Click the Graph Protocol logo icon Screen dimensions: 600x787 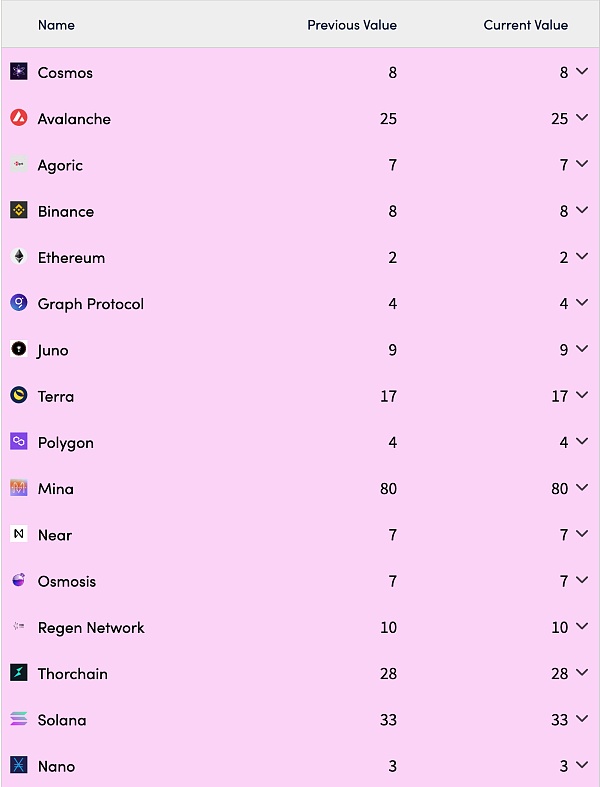point(19,303)
